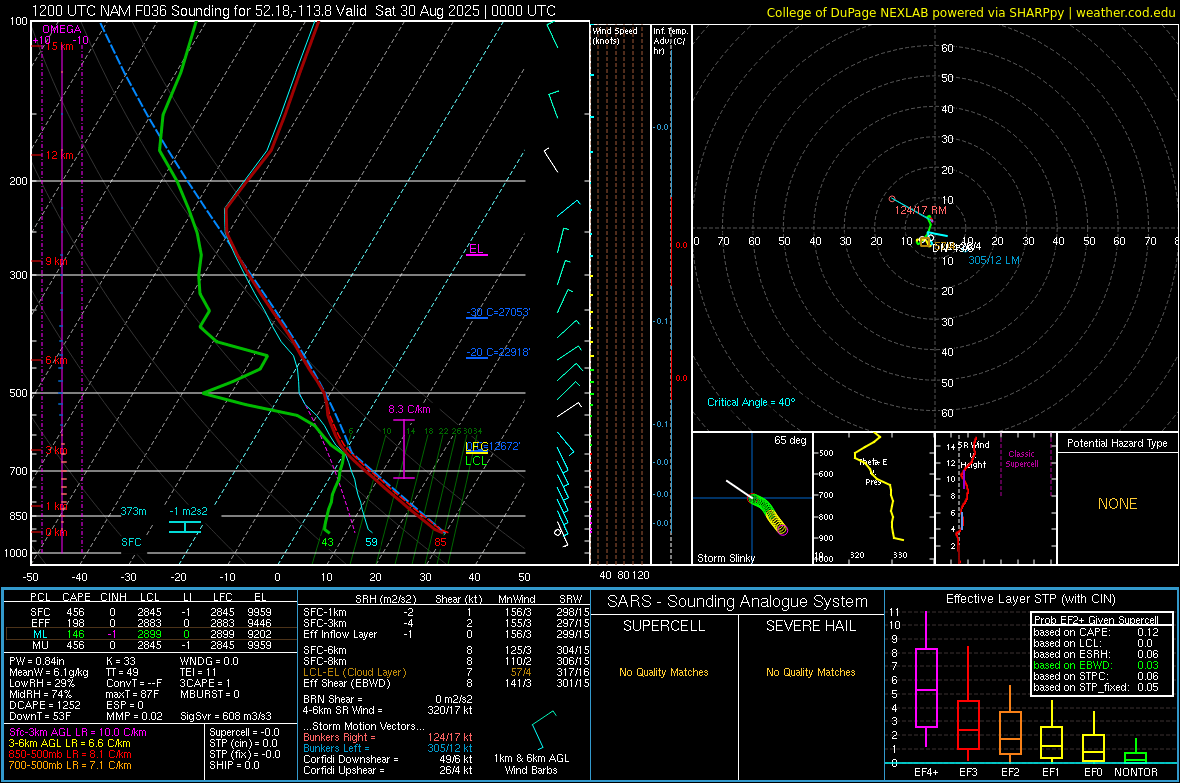Select the EFF parcel row label
Viewport: 1180px width, 783px height.
pyautogui.click(x=40, y=623)
